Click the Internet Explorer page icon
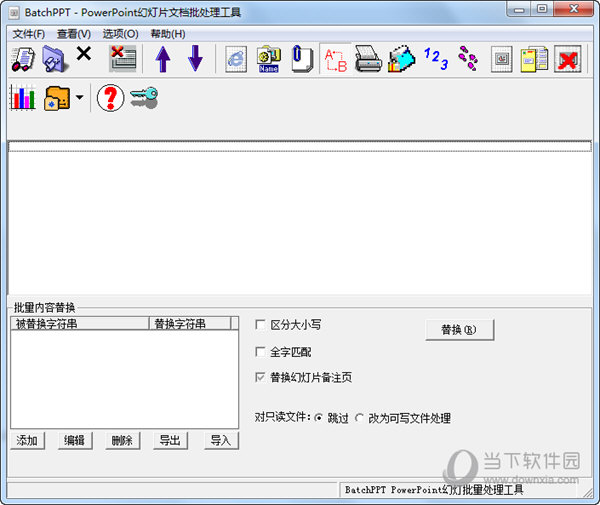This screenshot has height=505, width=600. 236,59
